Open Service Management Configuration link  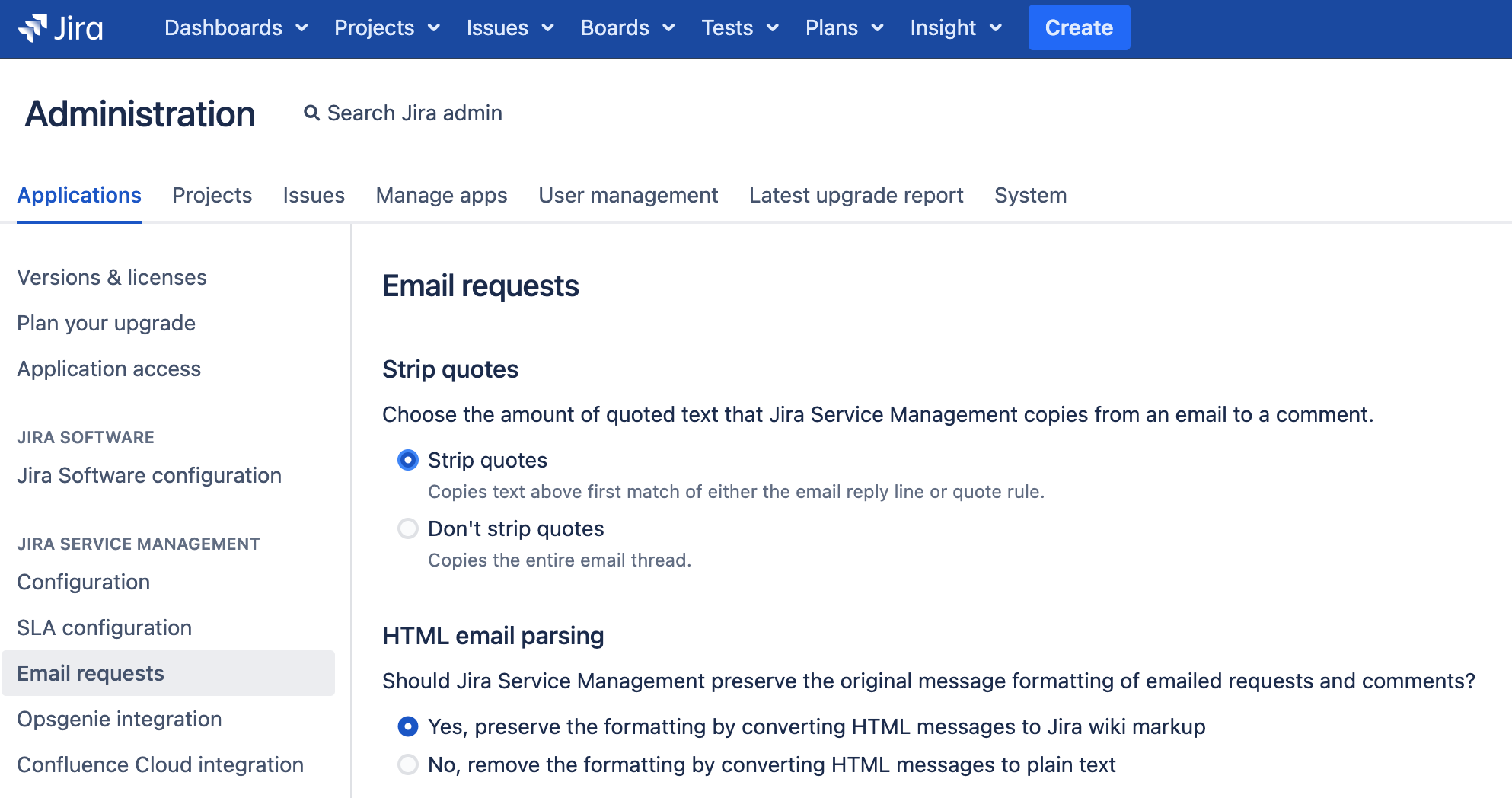[84, 582]
